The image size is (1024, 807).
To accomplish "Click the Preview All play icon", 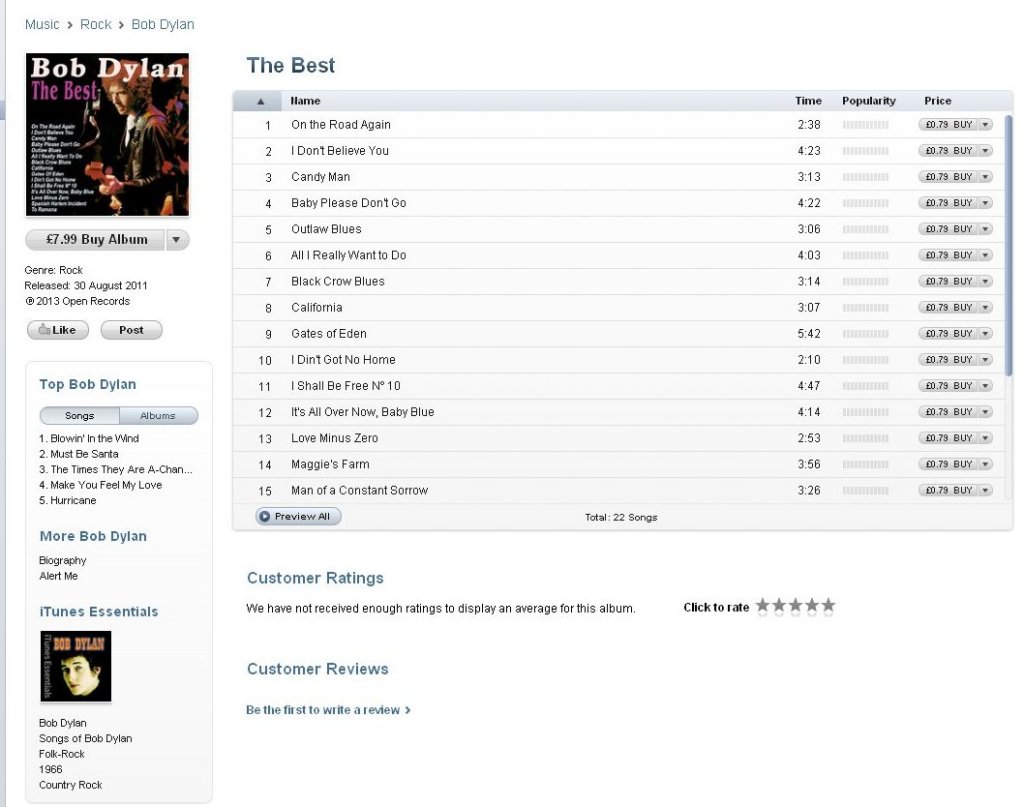I will tap(264, 516).
